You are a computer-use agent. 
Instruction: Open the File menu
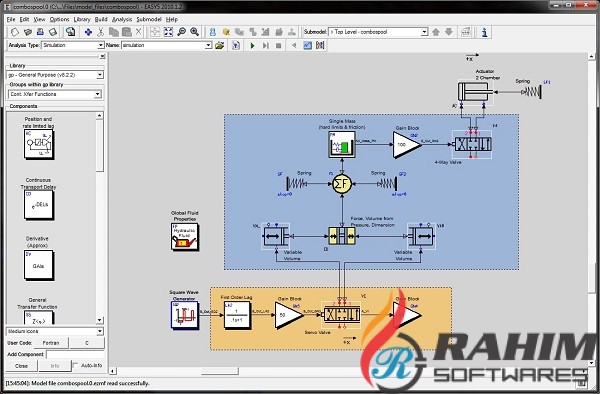click(x=11, y=19)
